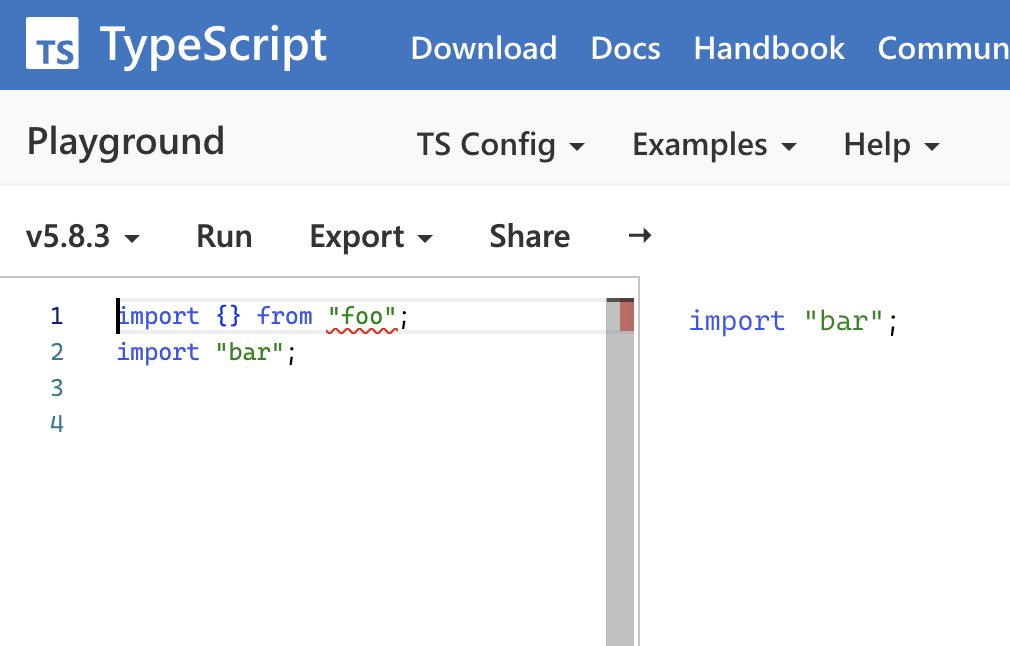The image size is (1010, 646).
Task: Click the "foo" string with error underline
Action: (x=362, y=316)
